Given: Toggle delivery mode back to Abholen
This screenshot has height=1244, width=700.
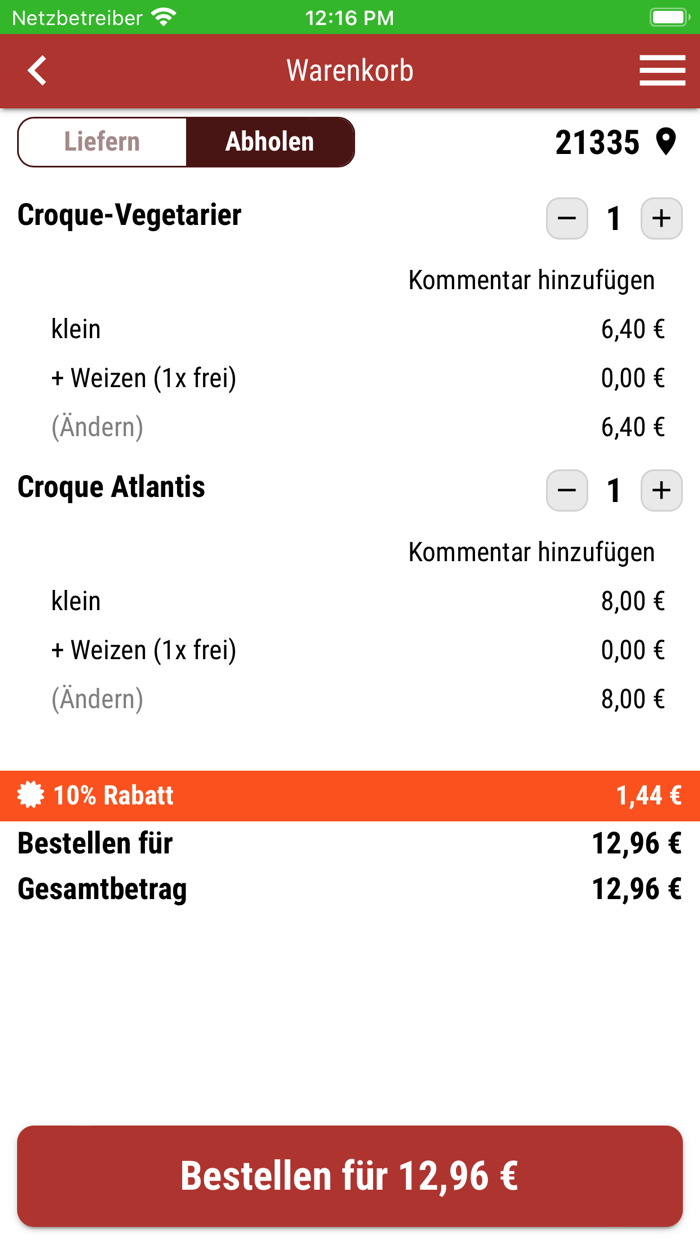Looking at the screenshot, I should click(270, 141).
